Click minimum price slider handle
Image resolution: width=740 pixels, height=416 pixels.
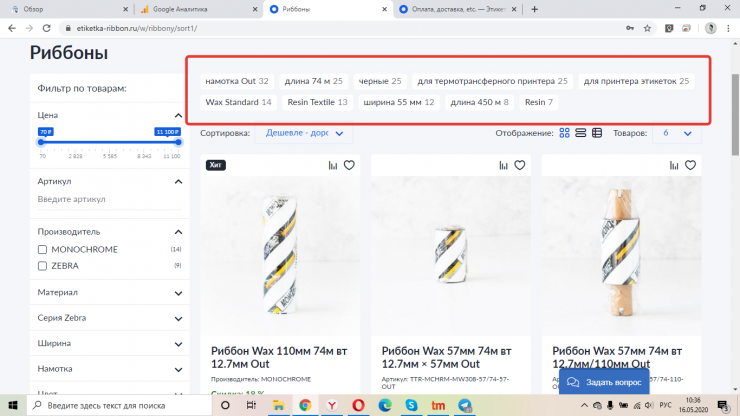[41, 142]
